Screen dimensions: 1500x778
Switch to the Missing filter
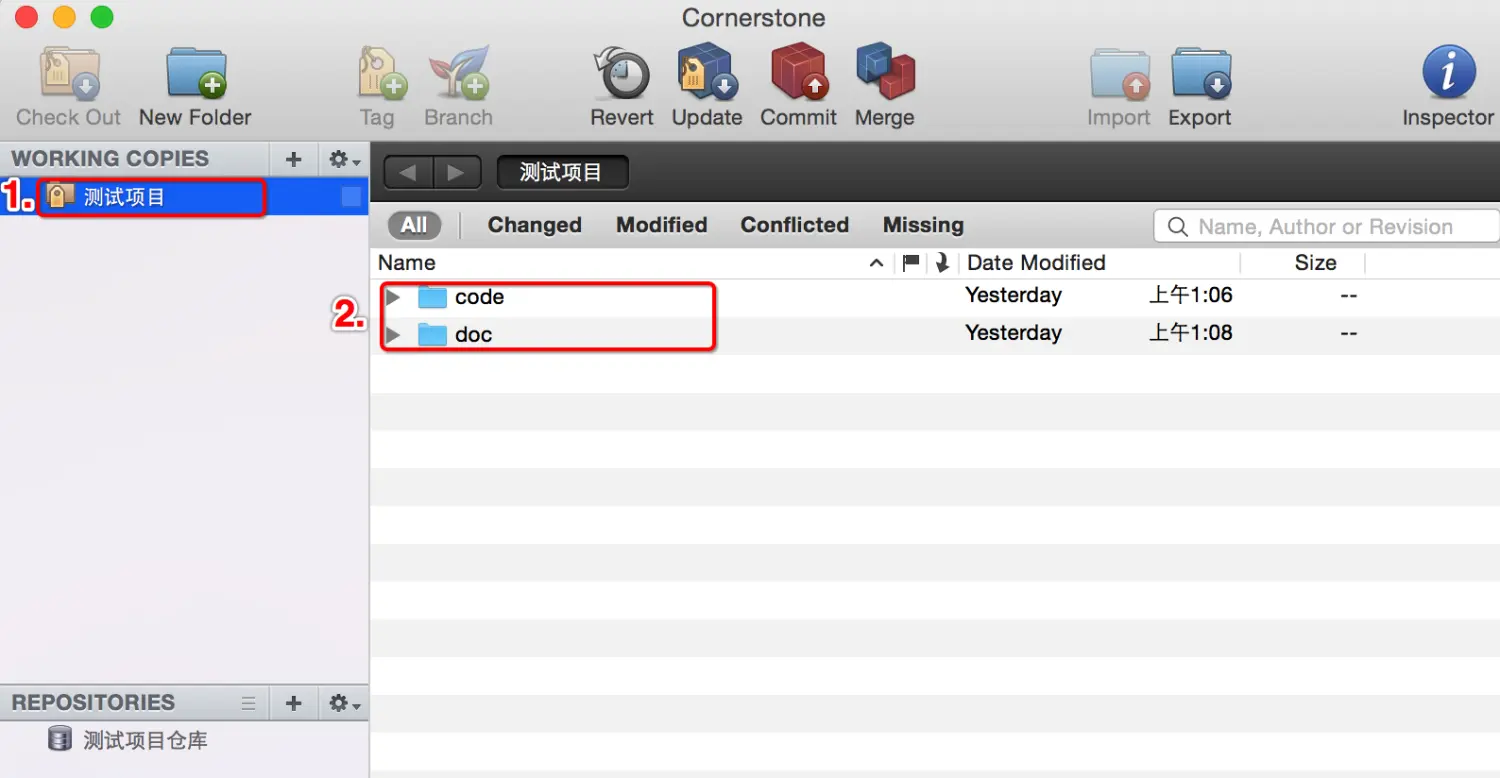click(923, 225)
